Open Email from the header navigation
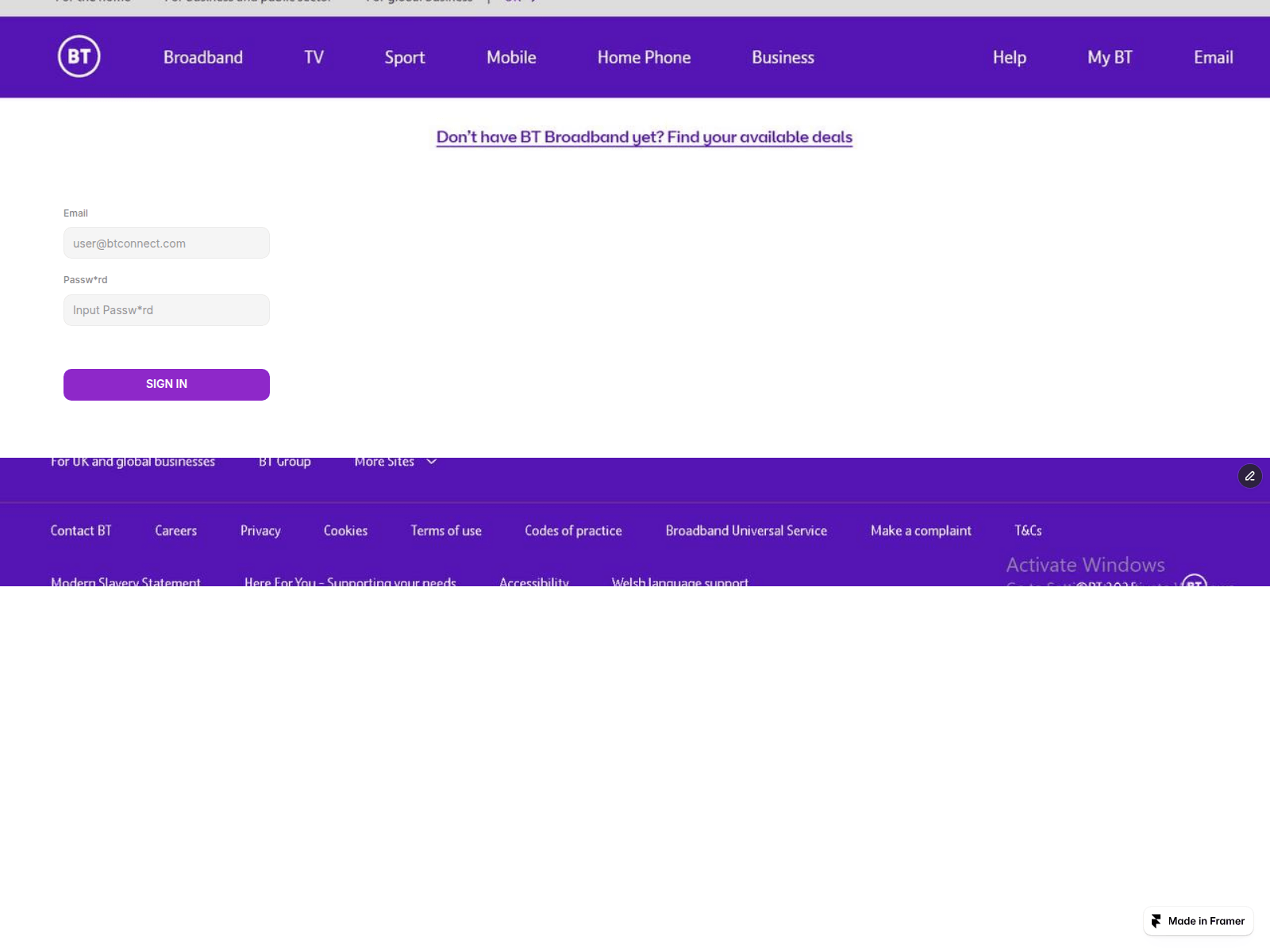 1214,57
